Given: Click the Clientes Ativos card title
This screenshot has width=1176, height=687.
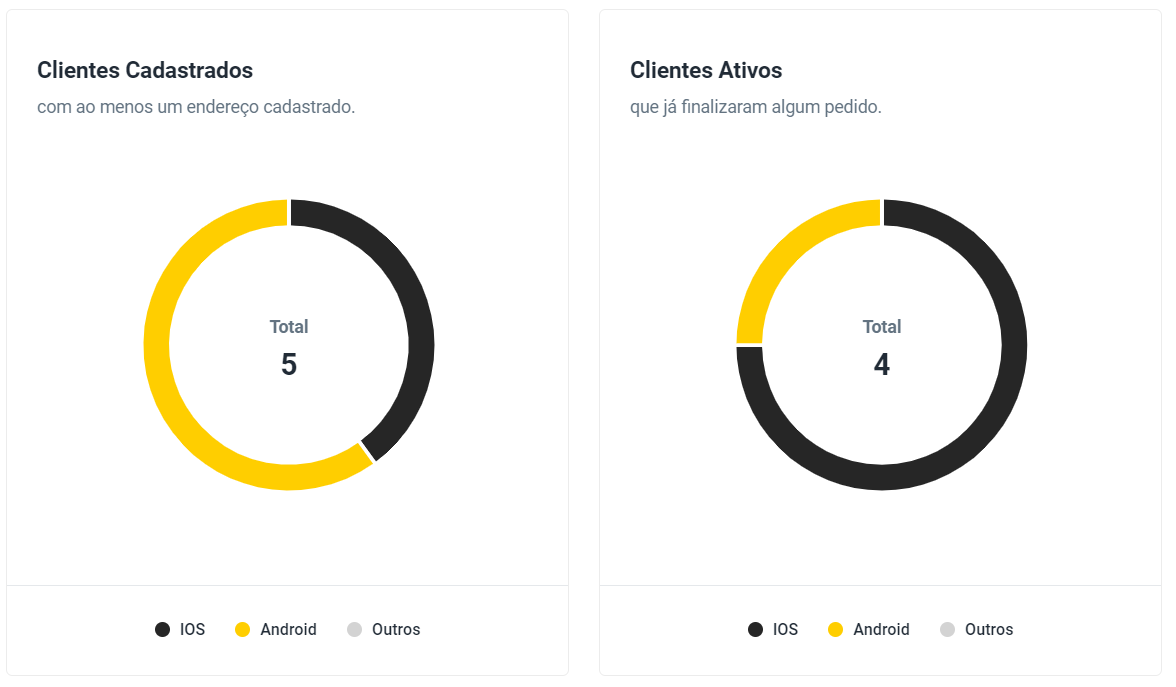Looking at the screenshot, I should 706,70.
